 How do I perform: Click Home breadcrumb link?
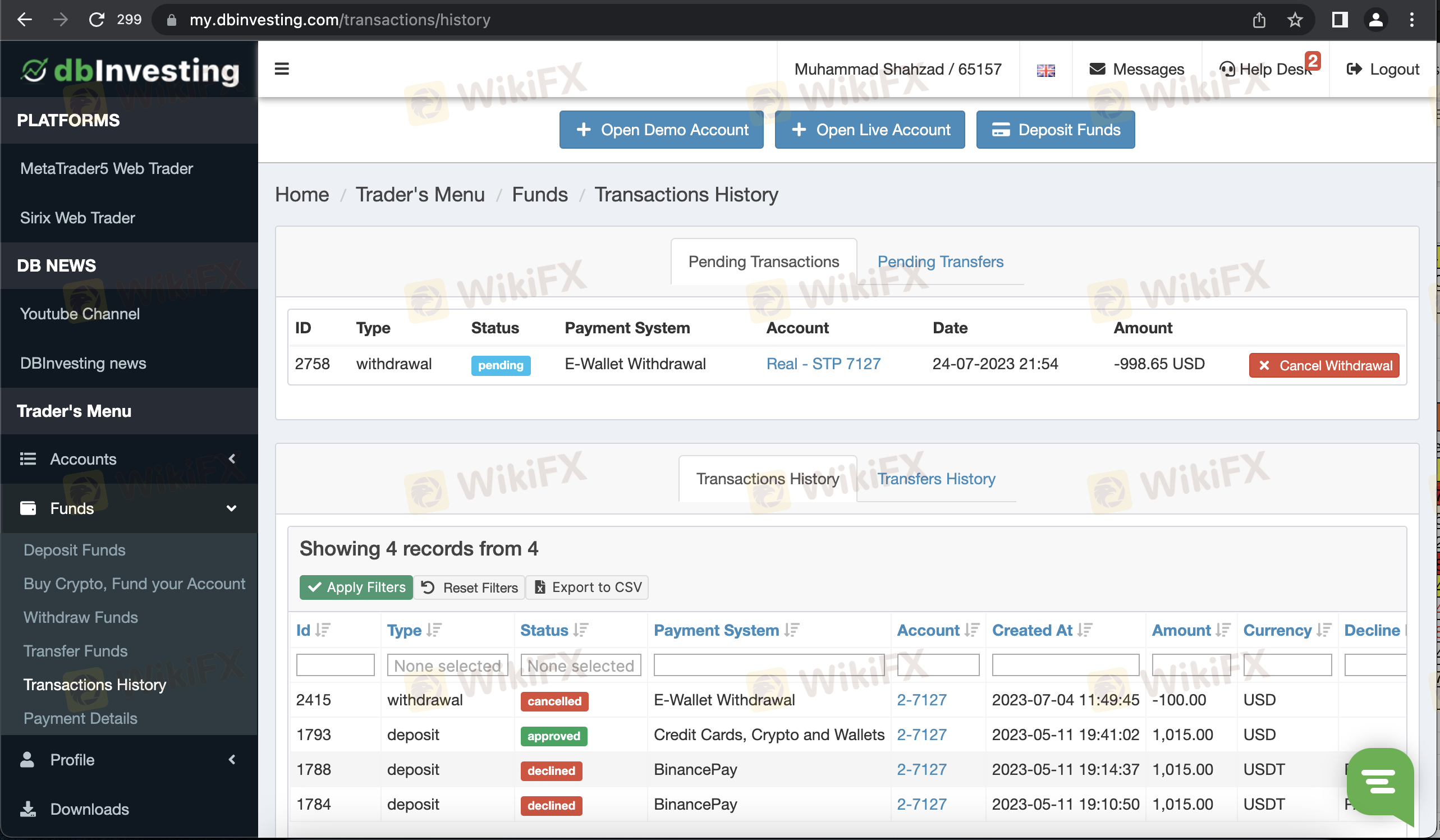coord(302,194)
